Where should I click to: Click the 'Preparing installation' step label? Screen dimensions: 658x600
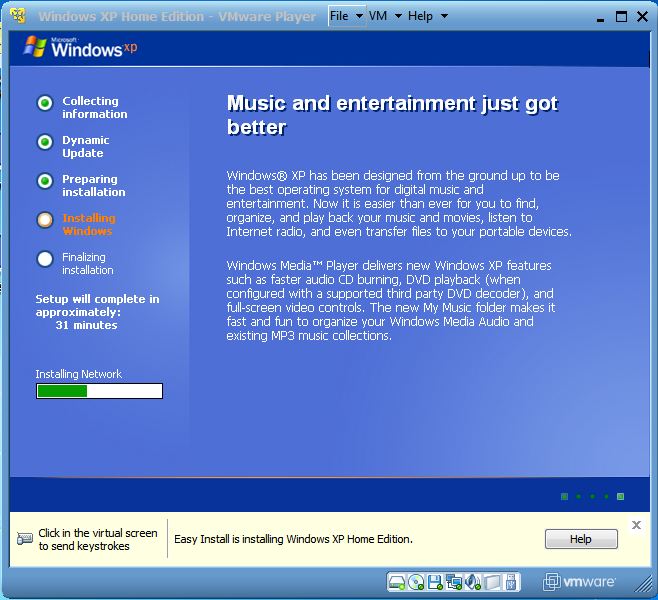pos(94,185)
